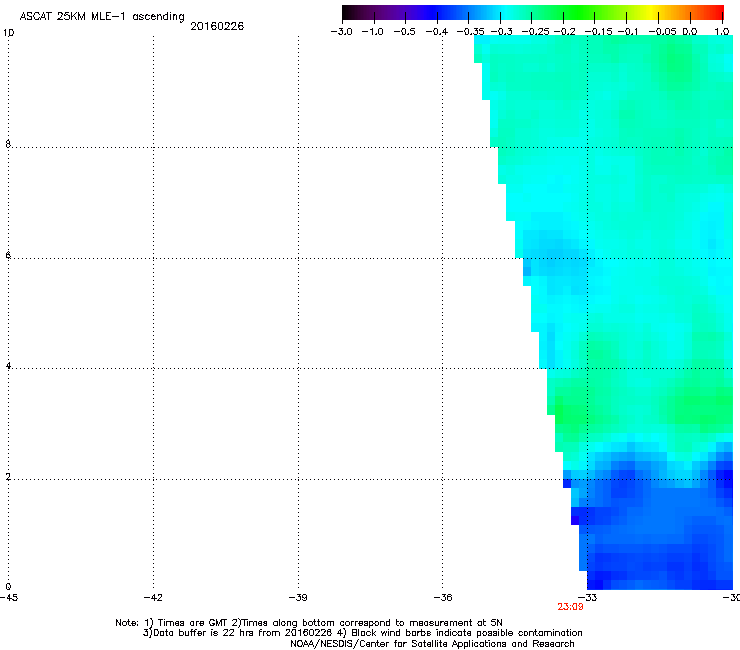The image size is (740, 650).
Task: Click the longitude axis label '-45'
Action: click(x=9, y=598)
